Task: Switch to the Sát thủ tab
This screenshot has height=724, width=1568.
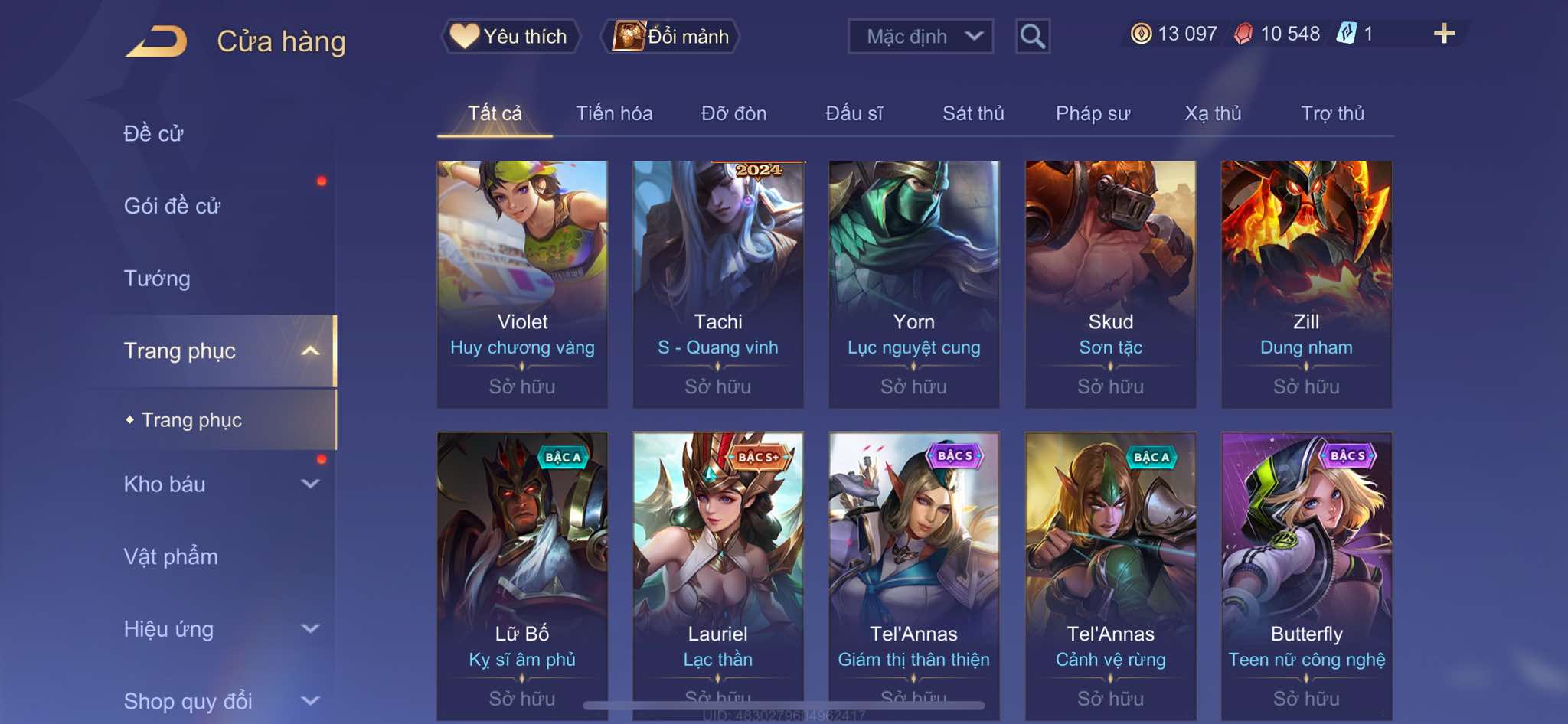Action: 973,113
